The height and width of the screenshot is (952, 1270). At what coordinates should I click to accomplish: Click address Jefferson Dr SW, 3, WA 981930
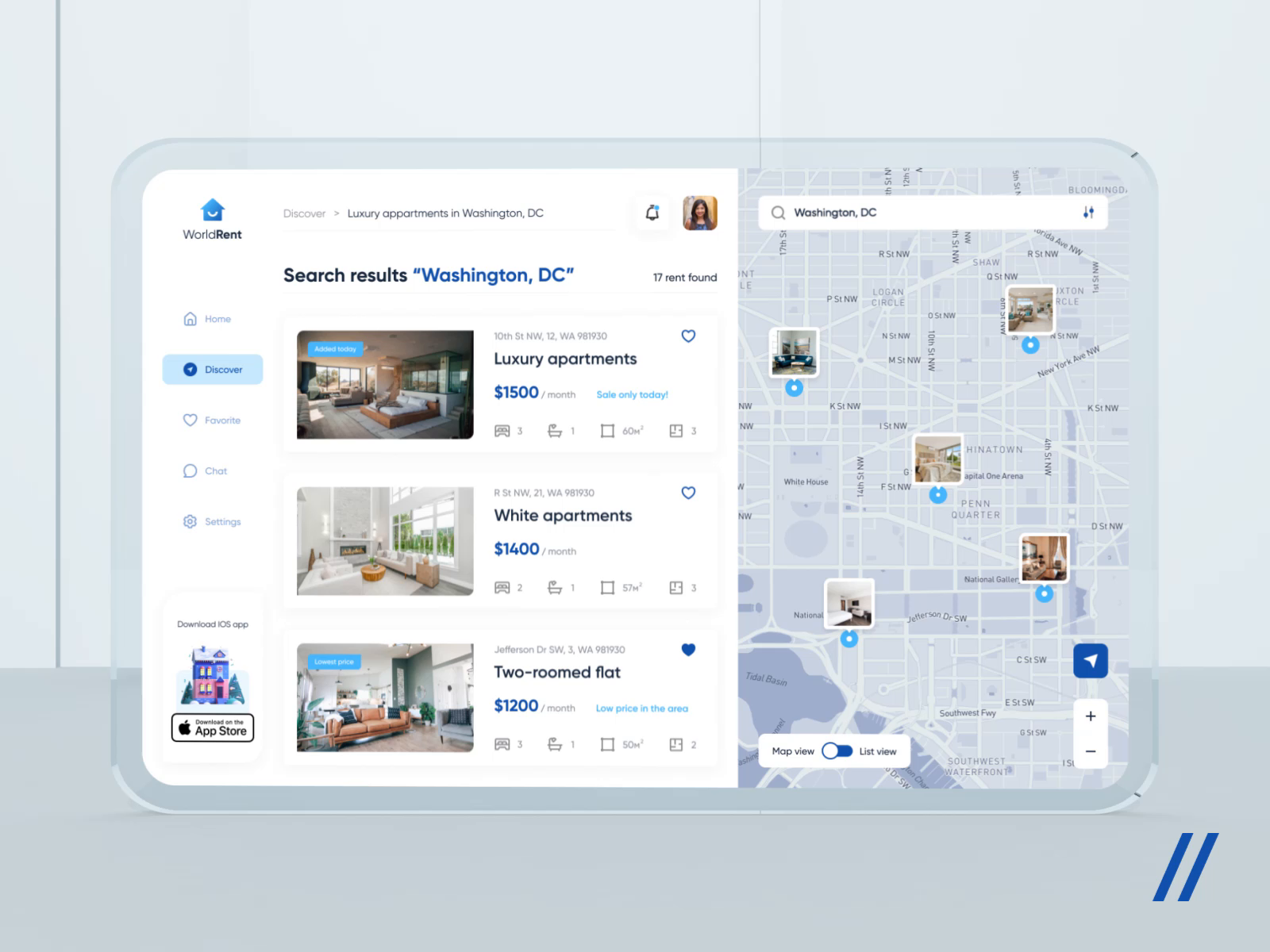[x=560, y=650]
